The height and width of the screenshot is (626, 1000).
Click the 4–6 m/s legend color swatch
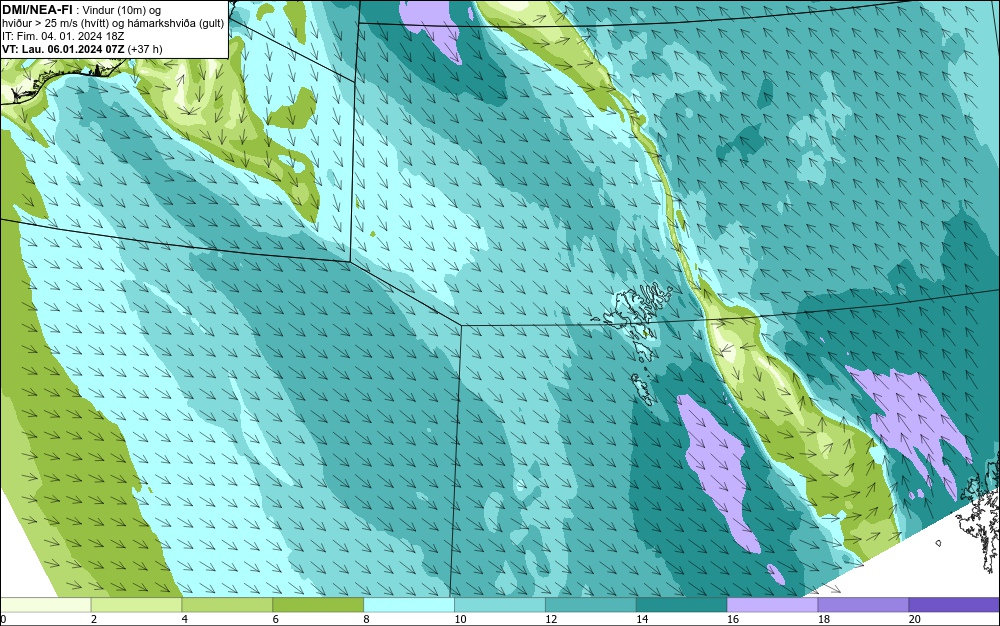[227, 605]
